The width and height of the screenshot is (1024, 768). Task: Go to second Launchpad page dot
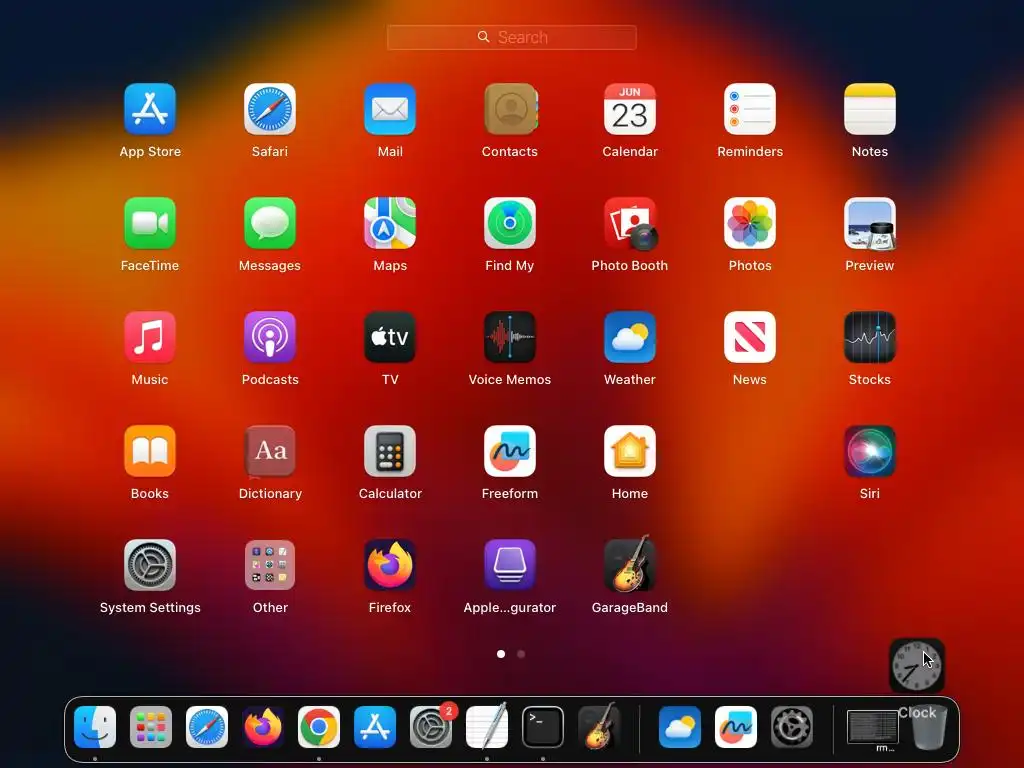(x=521, y=654)
